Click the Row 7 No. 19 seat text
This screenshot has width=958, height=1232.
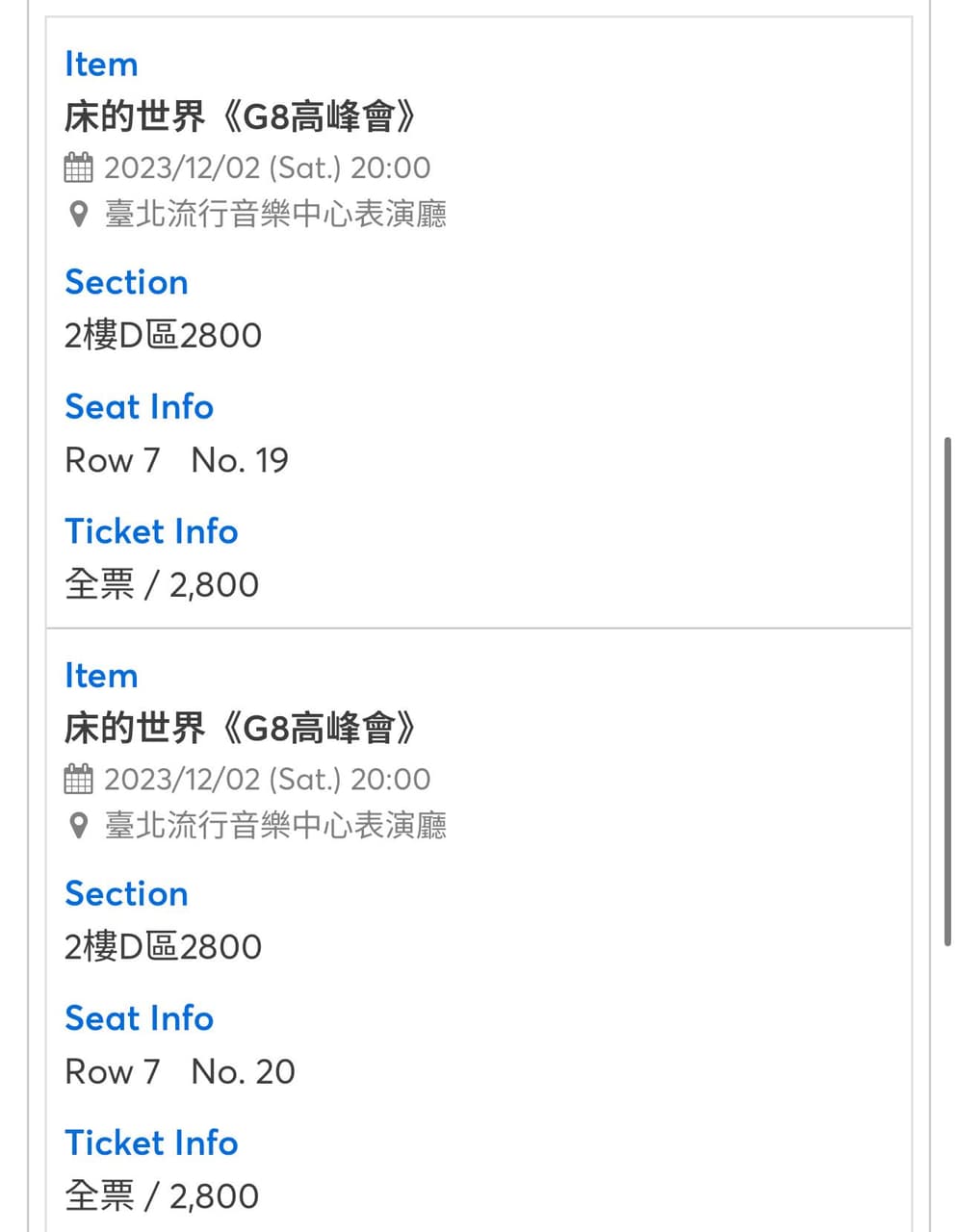[176, 460]
